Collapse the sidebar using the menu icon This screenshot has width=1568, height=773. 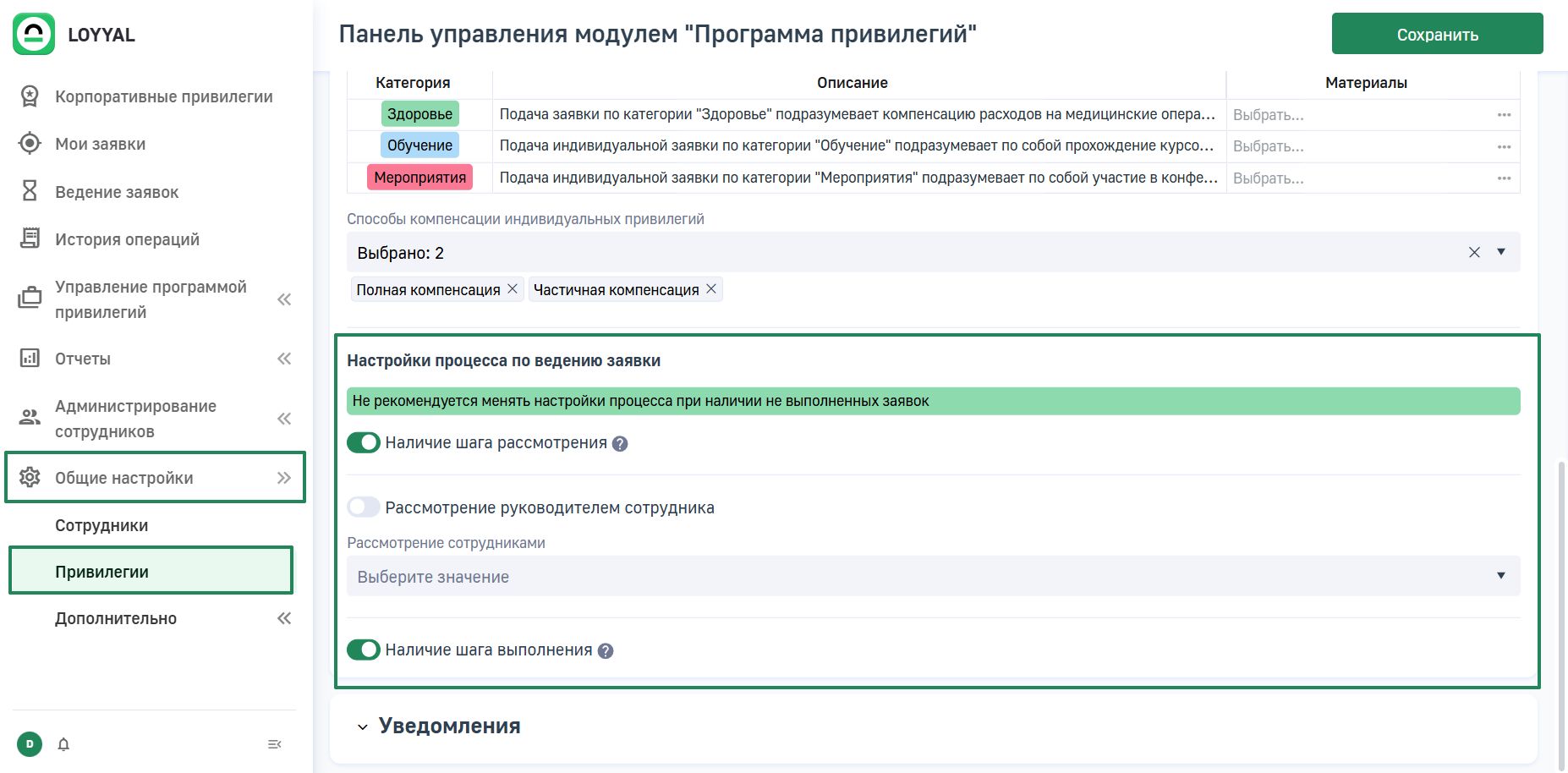(274, 744)
